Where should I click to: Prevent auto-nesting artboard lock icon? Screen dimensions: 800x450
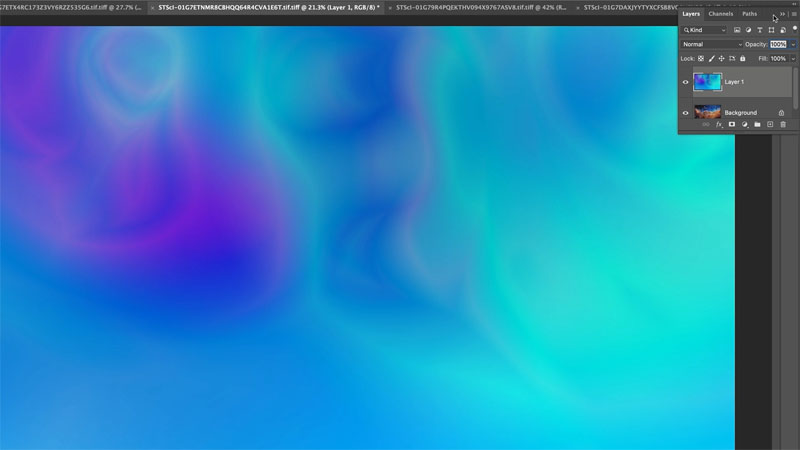coord(732,59)
